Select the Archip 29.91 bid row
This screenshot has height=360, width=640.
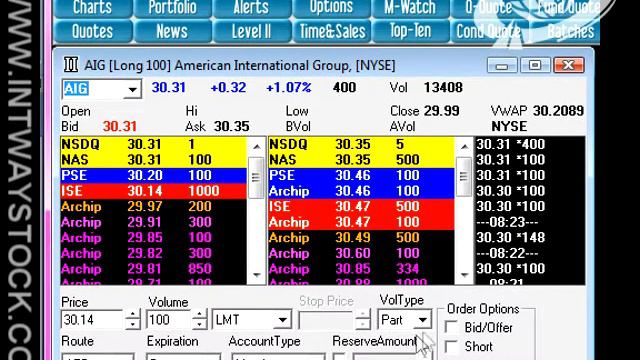153,222
